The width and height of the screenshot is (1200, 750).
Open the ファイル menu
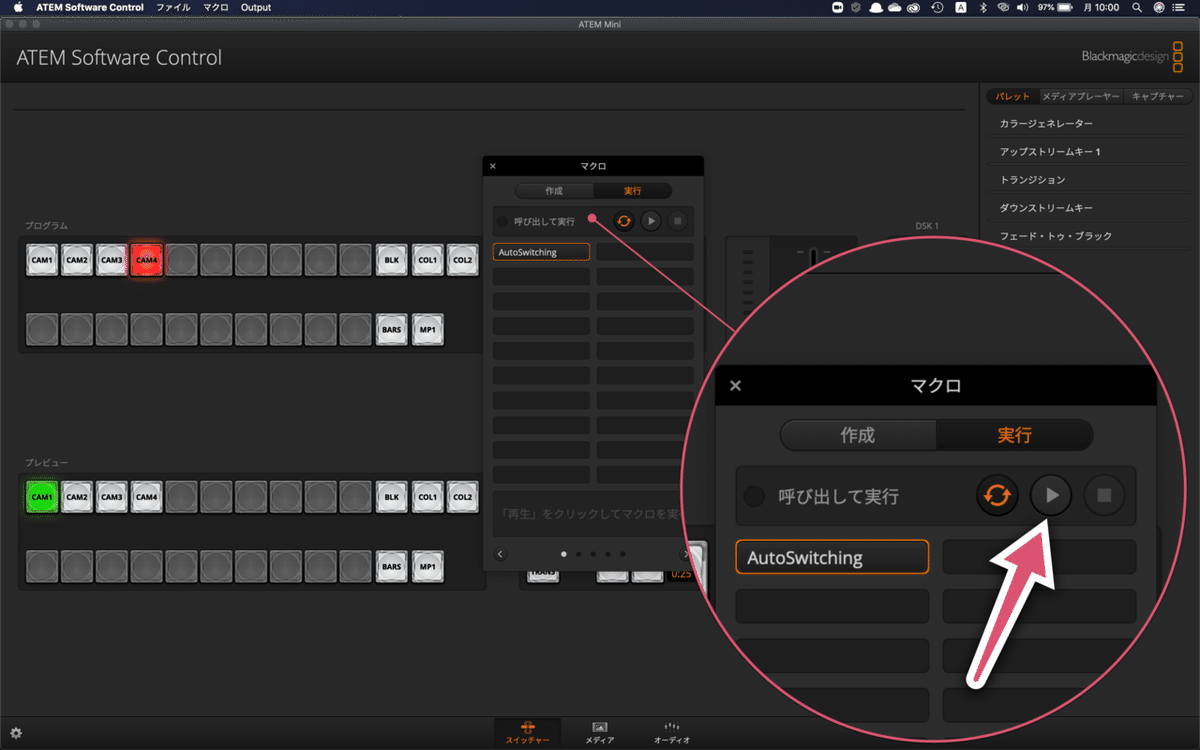pos(173,7)
